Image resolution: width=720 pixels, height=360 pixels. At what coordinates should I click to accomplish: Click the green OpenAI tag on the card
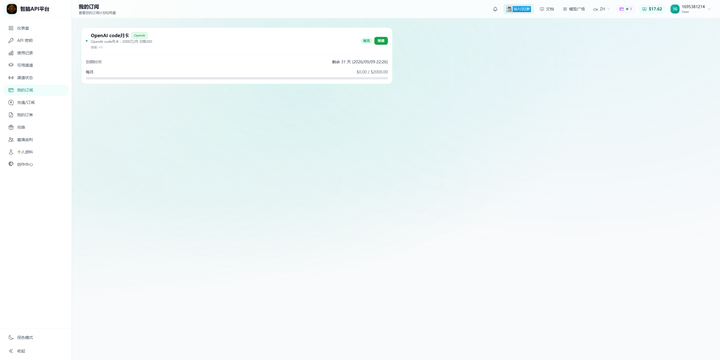point(140,35)
